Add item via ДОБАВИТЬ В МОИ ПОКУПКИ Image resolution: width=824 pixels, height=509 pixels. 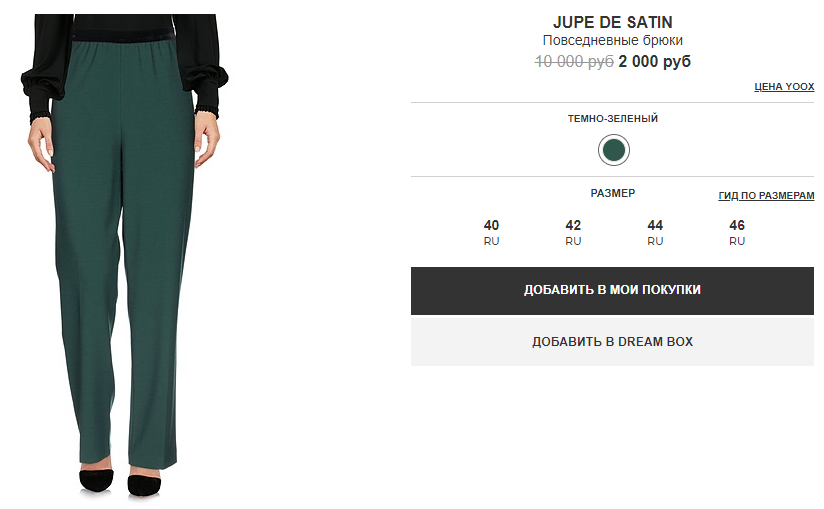(x=612, y=290)
